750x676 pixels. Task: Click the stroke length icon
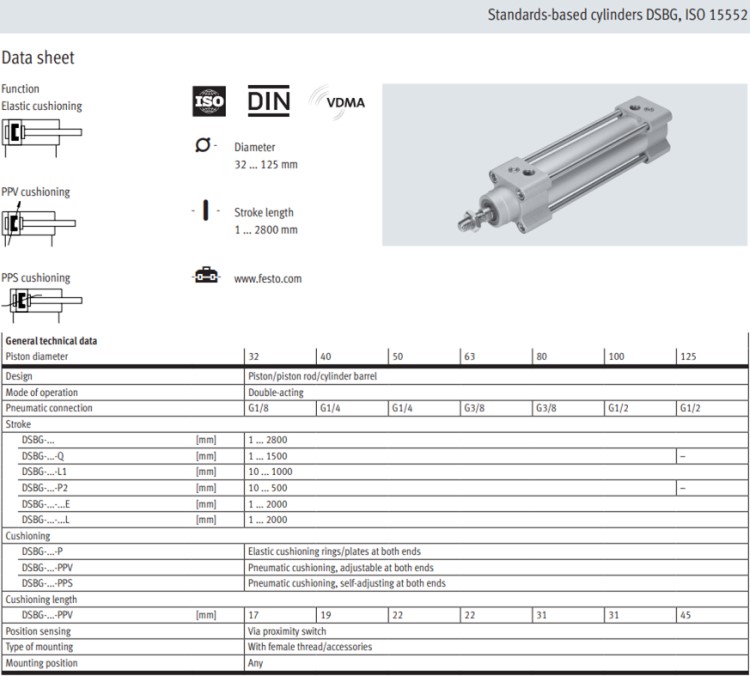tap(205, 211)
